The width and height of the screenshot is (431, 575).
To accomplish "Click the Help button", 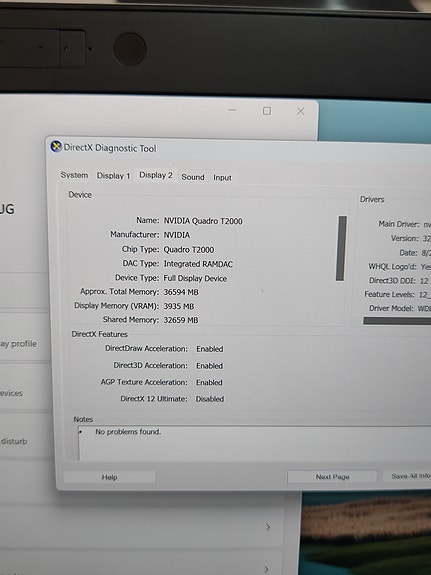I will coord(109,477).
